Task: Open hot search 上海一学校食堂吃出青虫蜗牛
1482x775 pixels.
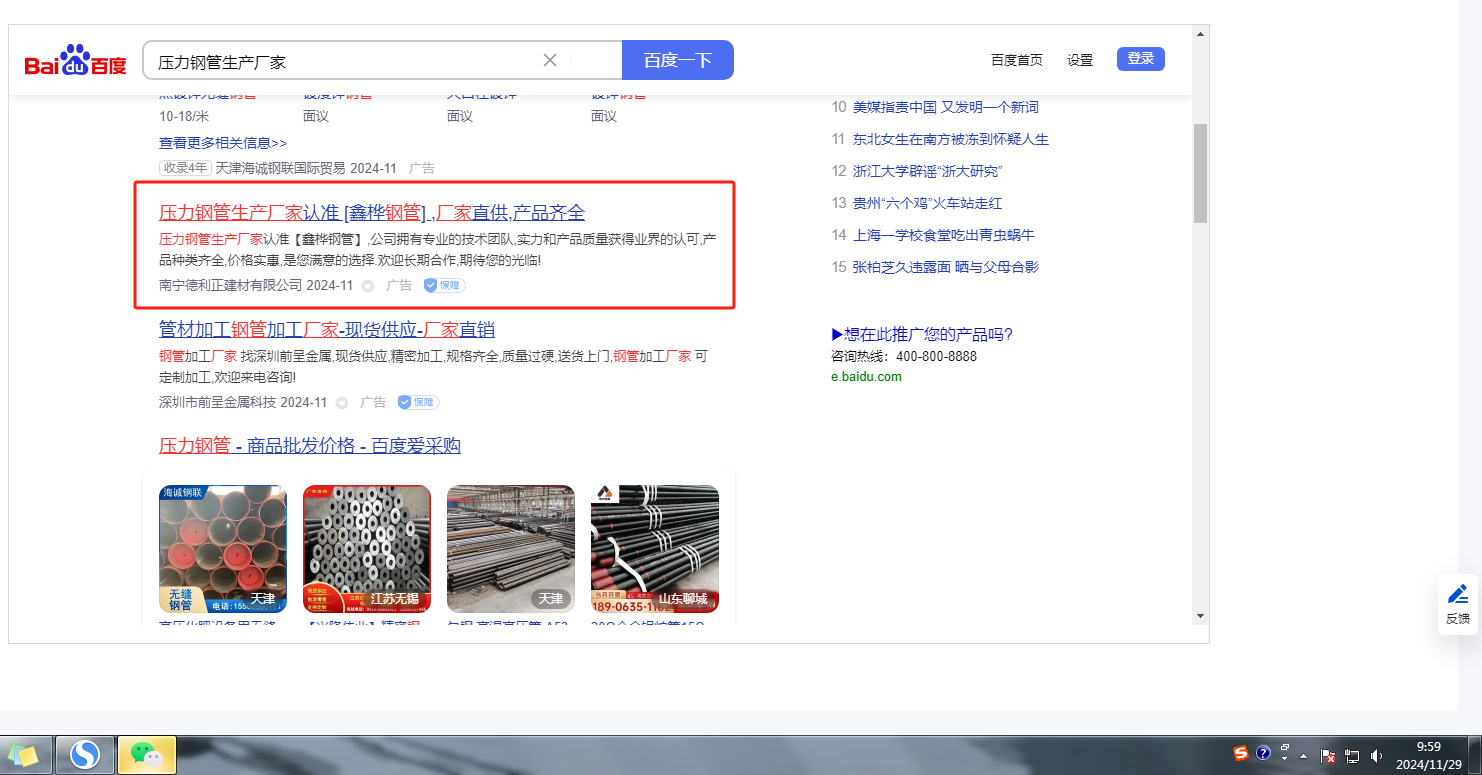Action: pos(943,235)
